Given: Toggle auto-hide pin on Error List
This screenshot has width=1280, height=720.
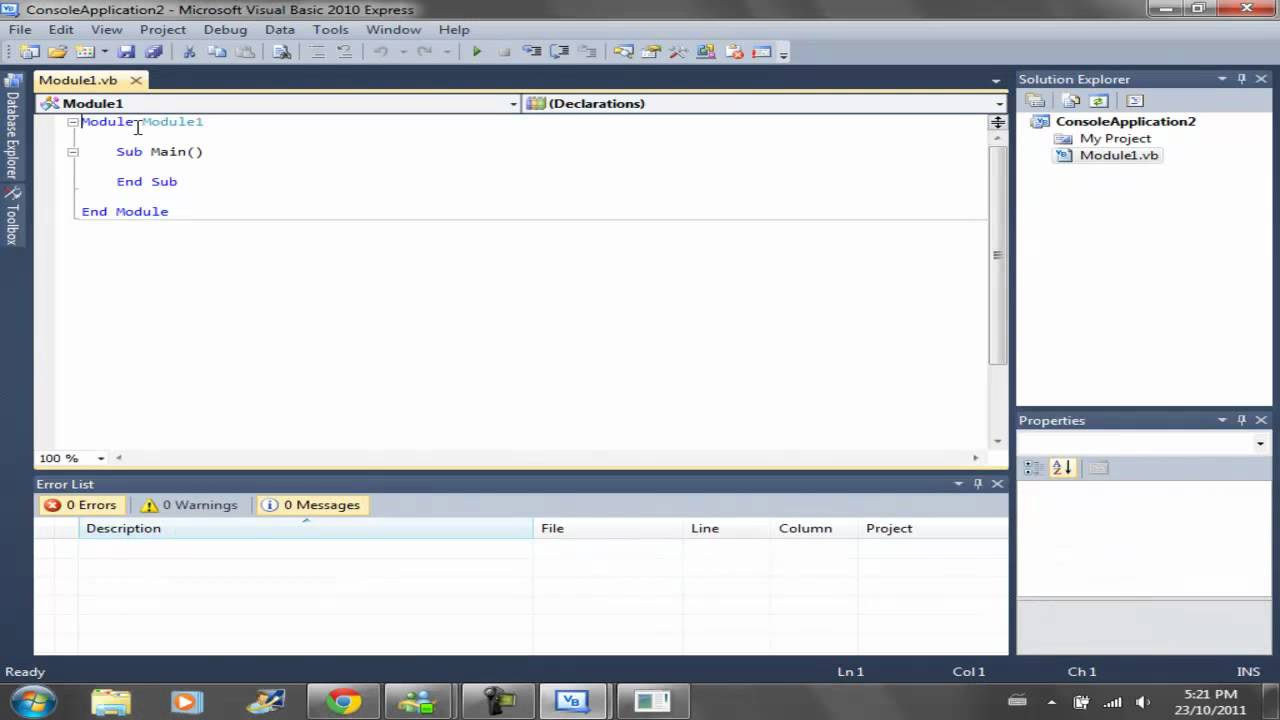Looking at the screenshot, I should pyautogui.click(x=978, y=484).
